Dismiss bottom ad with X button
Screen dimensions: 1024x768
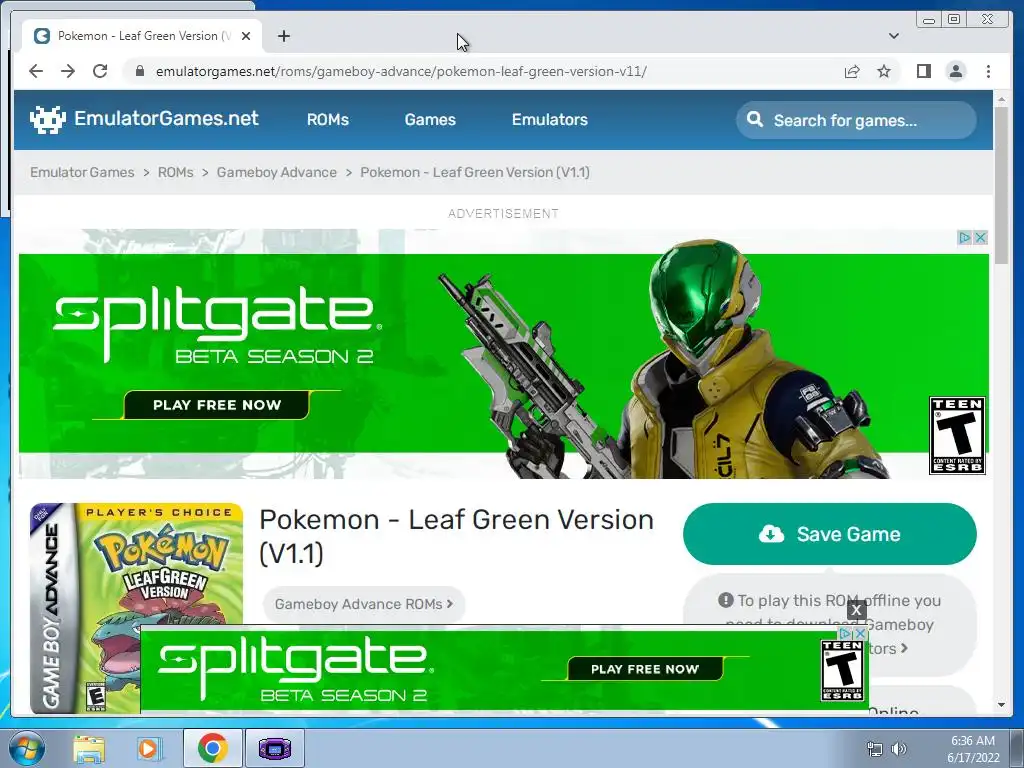856,610
